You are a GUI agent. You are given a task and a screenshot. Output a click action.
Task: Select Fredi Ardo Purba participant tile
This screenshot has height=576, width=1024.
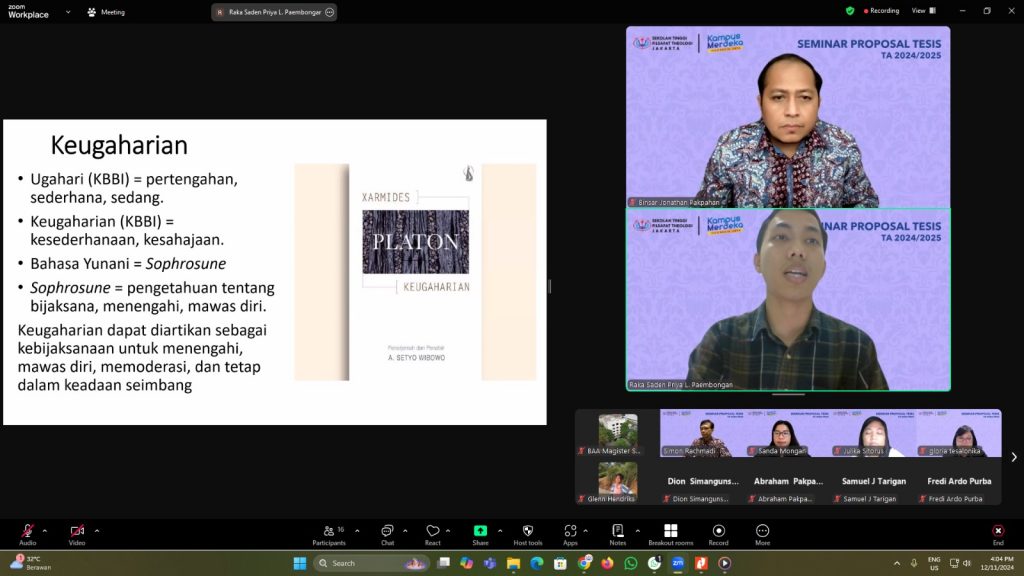(x=959, y=482)
